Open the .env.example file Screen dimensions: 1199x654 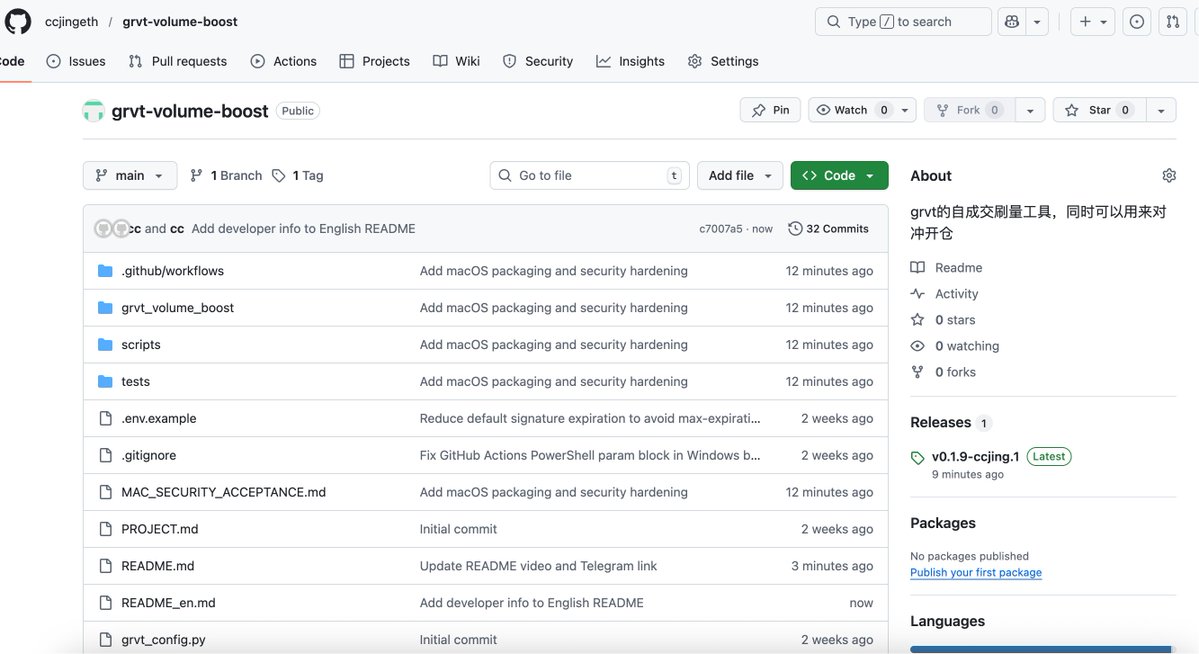[159, 418]
